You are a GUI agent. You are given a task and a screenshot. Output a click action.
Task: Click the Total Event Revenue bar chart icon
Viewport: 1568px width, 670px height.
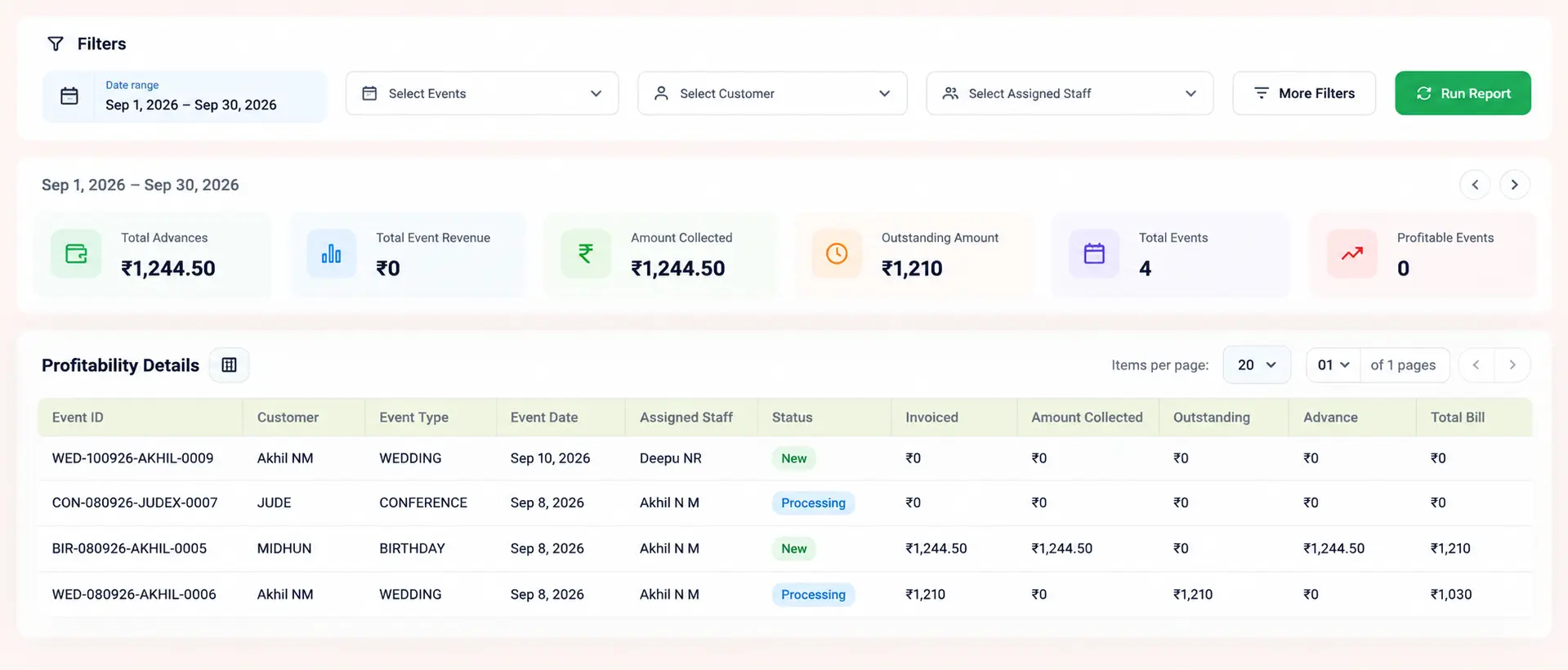(x=331, y=253)
